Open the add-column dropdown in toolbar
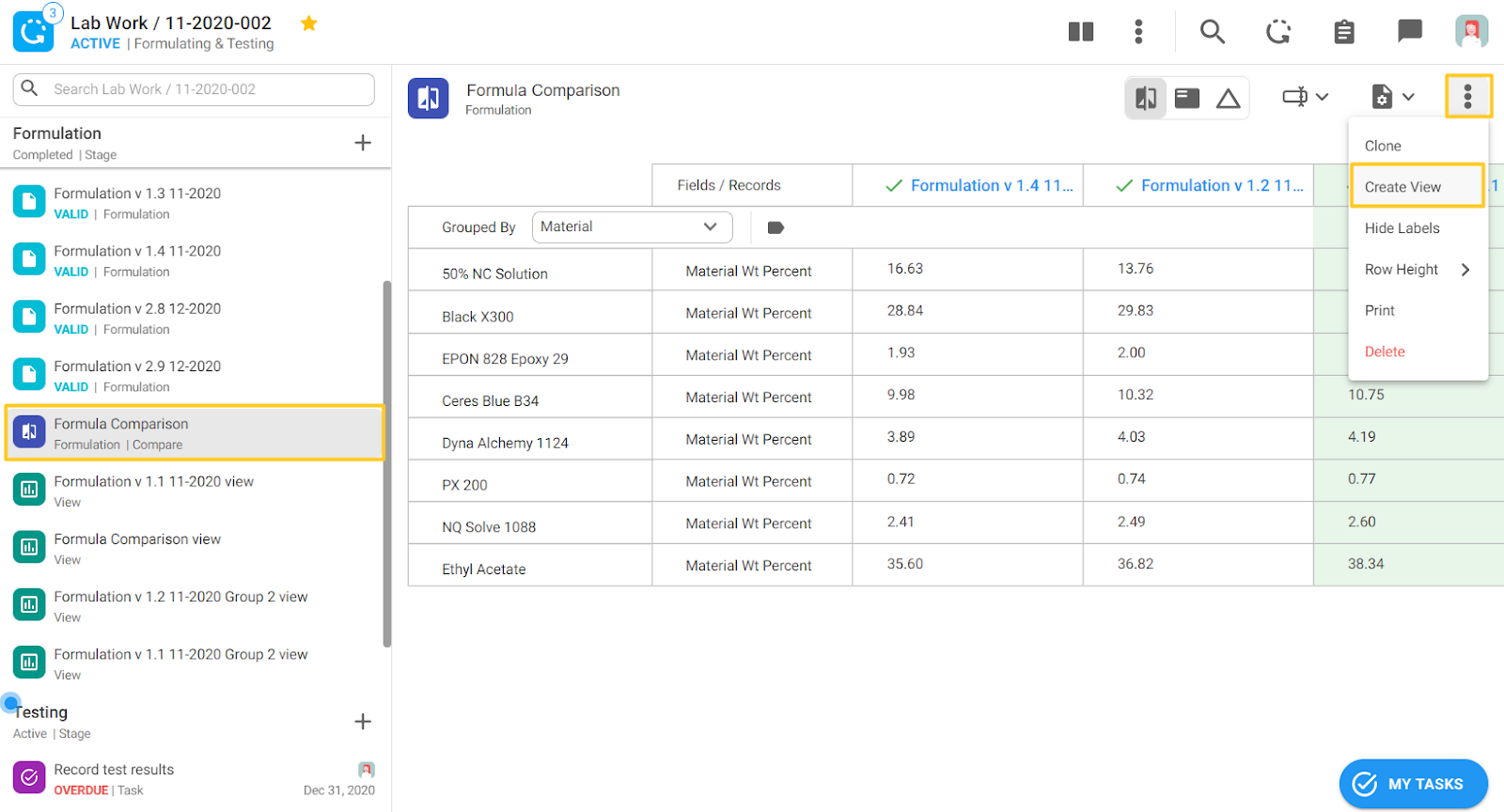 (x=1306, y=97)
